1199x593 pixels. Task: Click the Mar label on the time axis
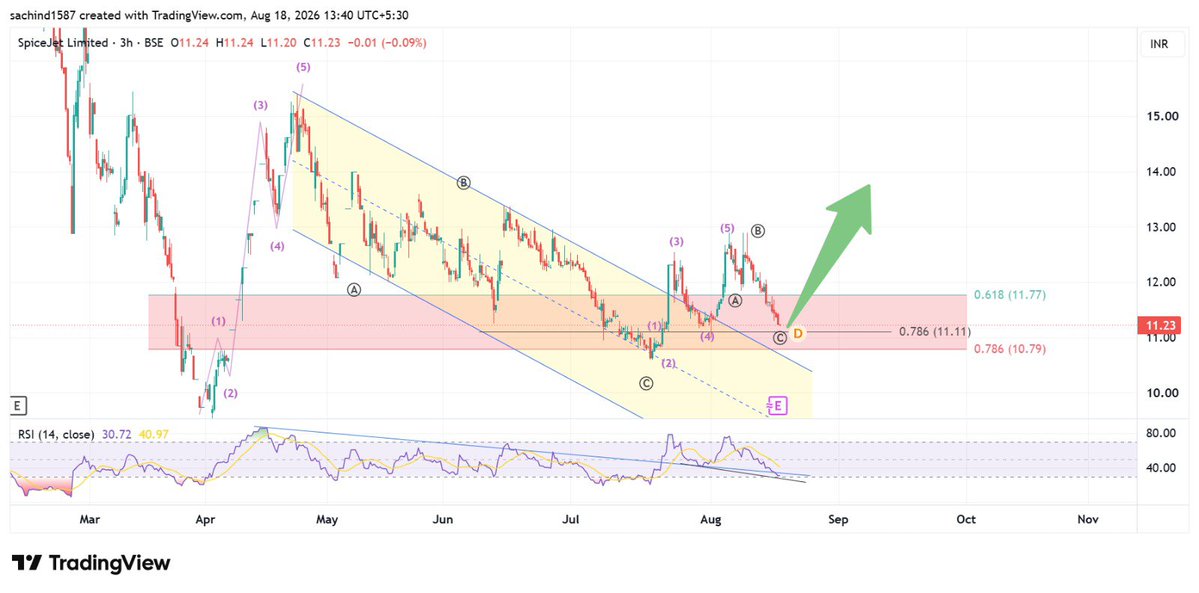[x=90, y=520]
